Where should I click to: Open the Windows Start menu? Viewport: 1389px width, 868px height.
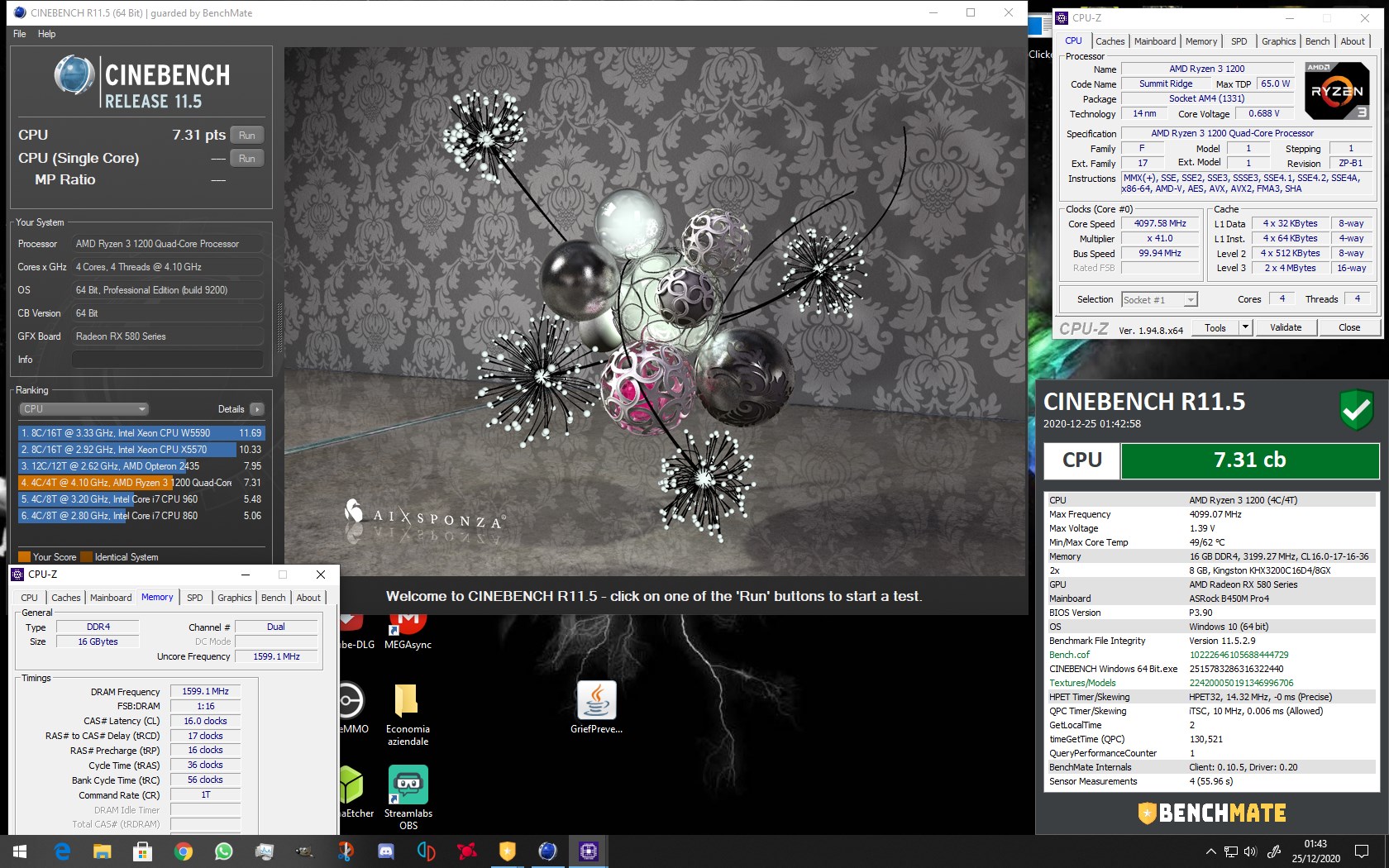point(20,851)
